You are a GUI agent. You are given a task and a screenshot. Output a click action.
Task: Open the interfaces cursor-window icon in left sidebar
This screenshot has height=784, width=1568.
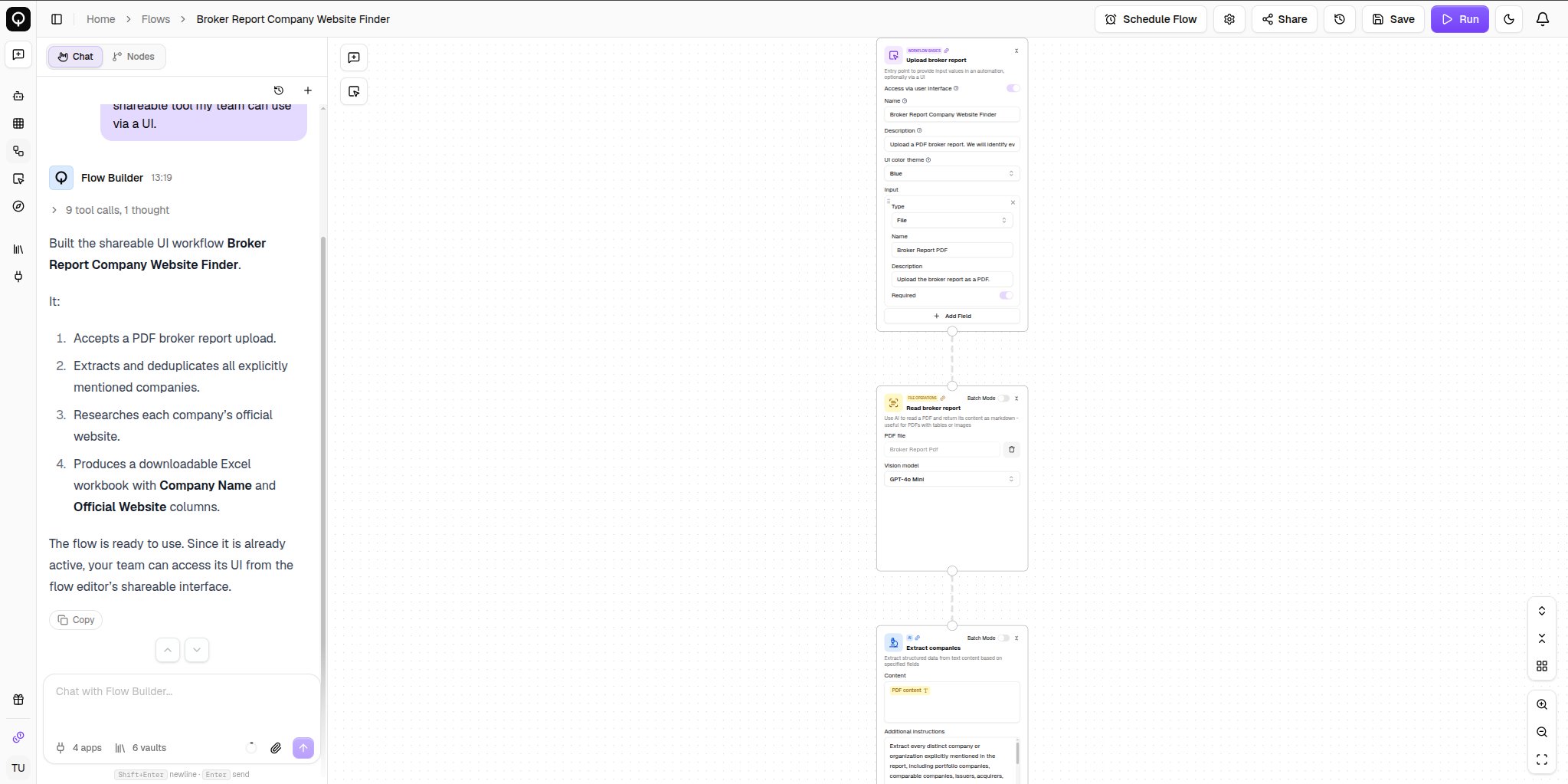click(18, 179)
